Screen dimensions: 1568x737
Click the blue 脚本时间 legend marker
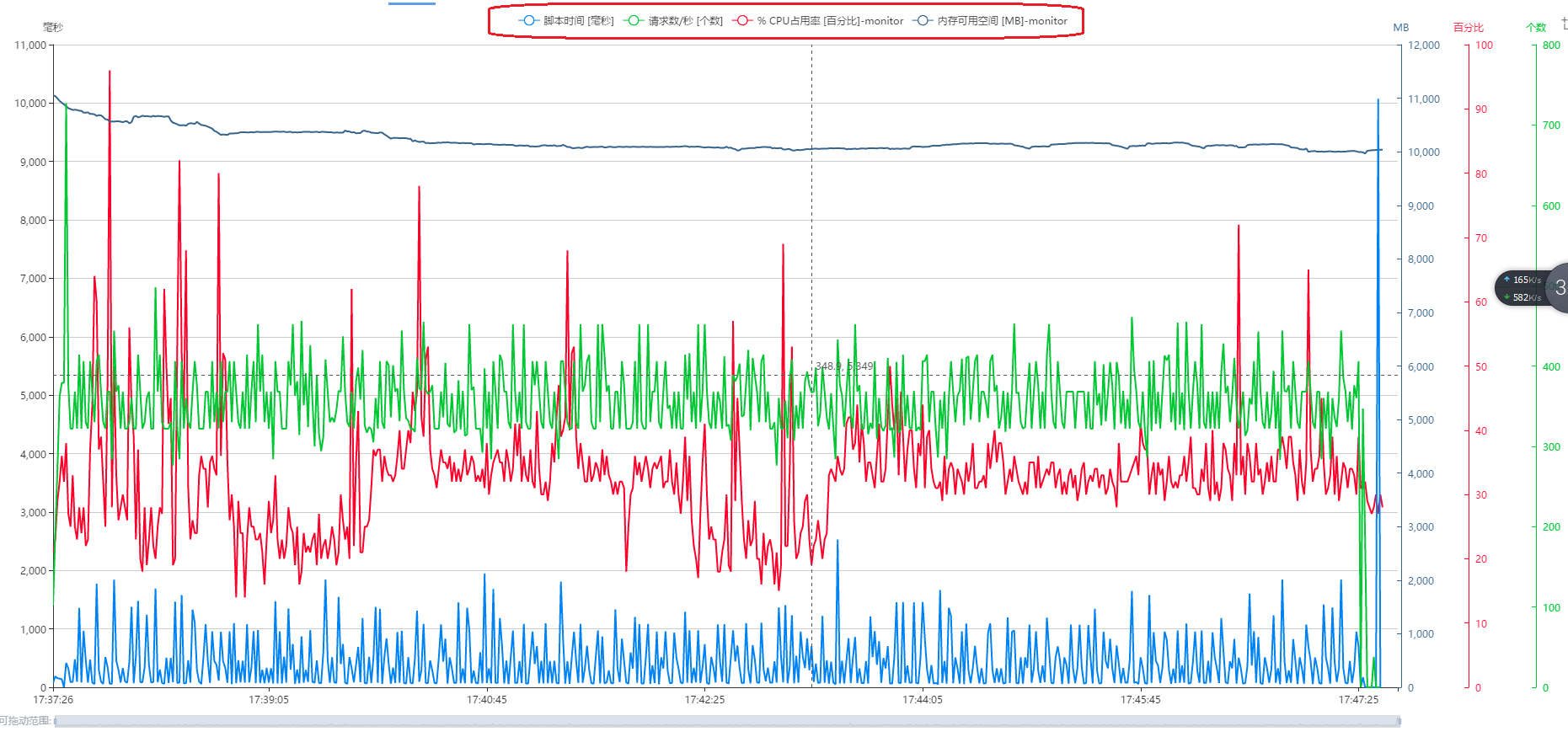click(528, 20)
